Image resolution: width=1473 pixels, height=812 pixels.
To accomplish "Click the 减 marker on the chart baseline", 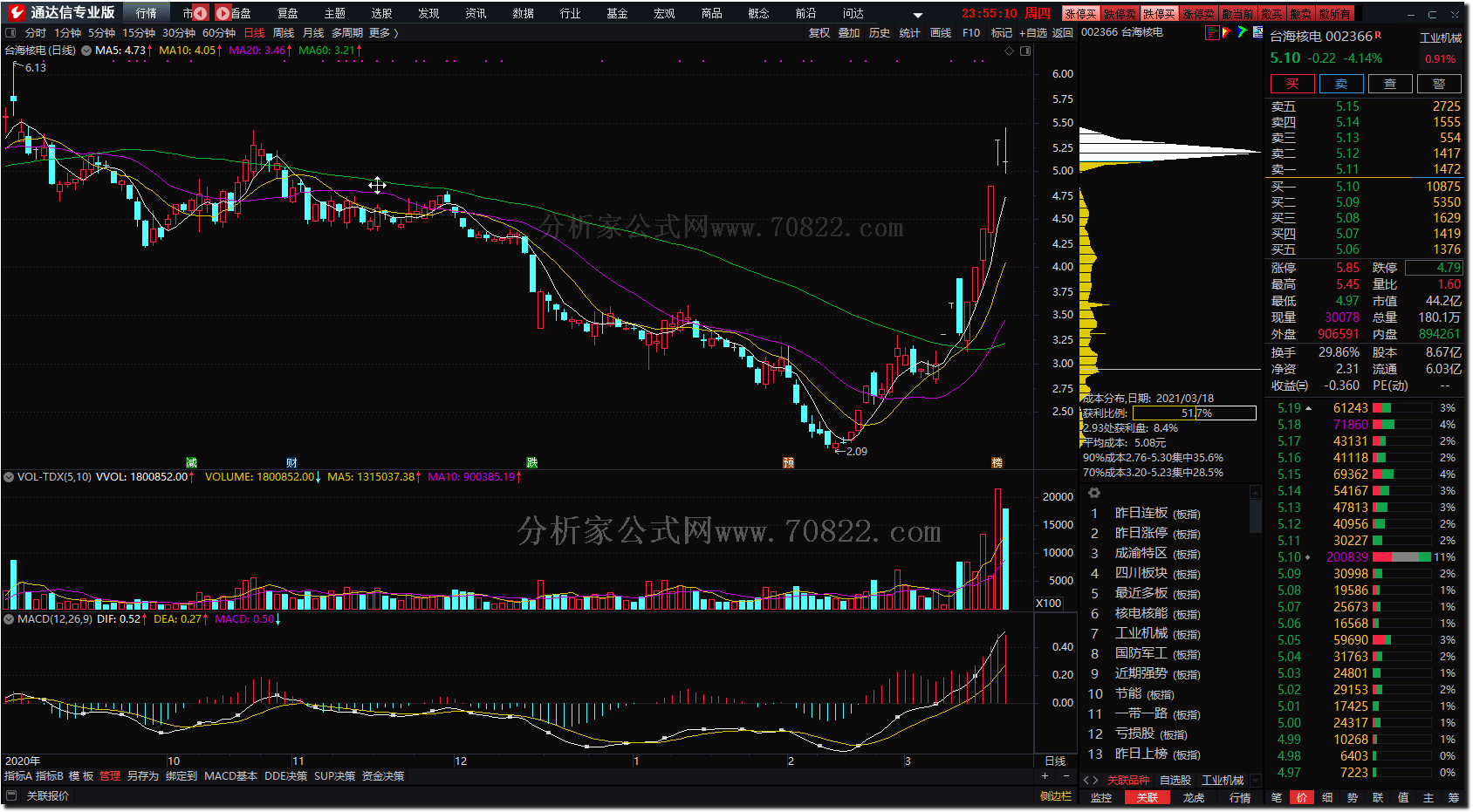I will pos(191,463).
